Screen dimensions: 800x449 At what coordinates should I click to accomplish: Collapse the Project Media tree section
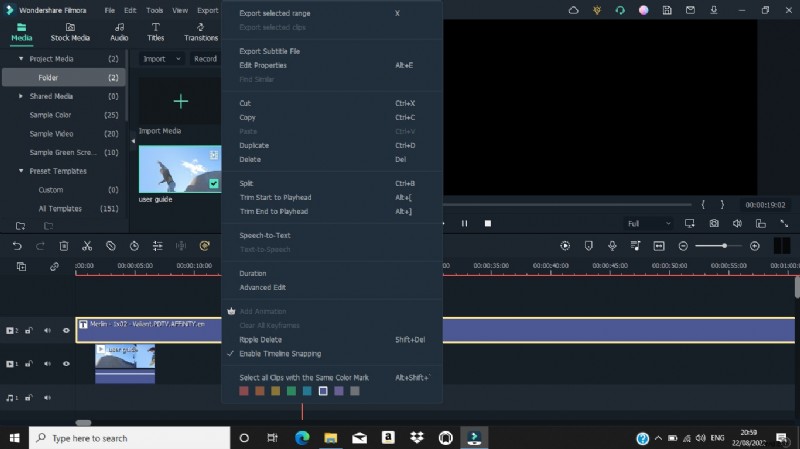21,59
